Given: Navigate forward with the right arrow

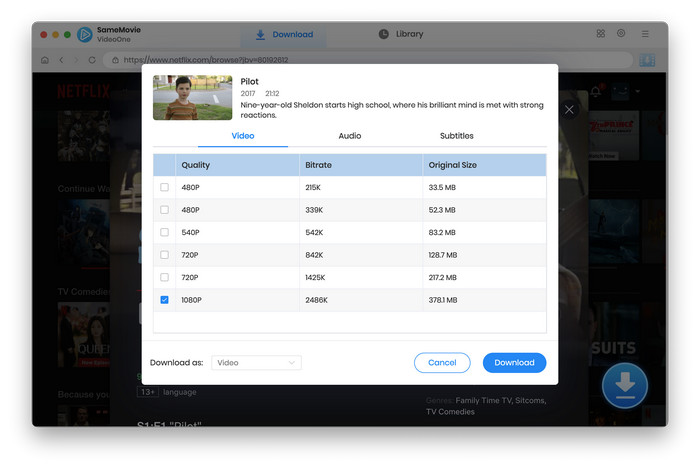Looking at the screenshot, I should coord(76,60).
